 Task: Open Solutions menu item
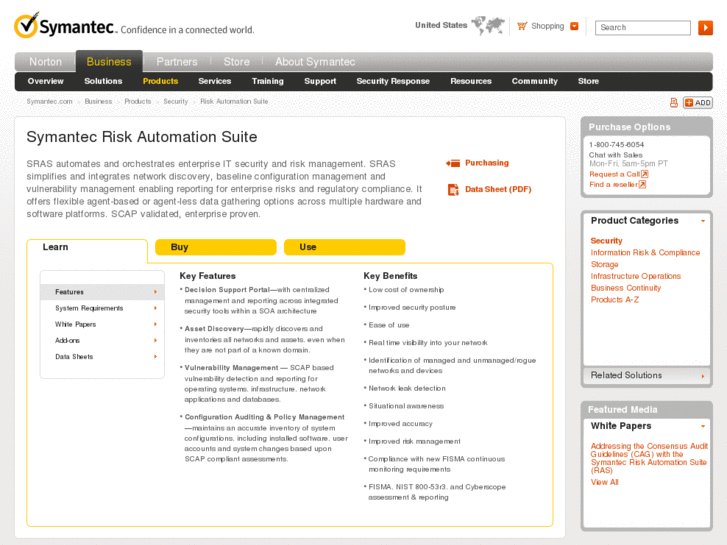tap(103, 81)
